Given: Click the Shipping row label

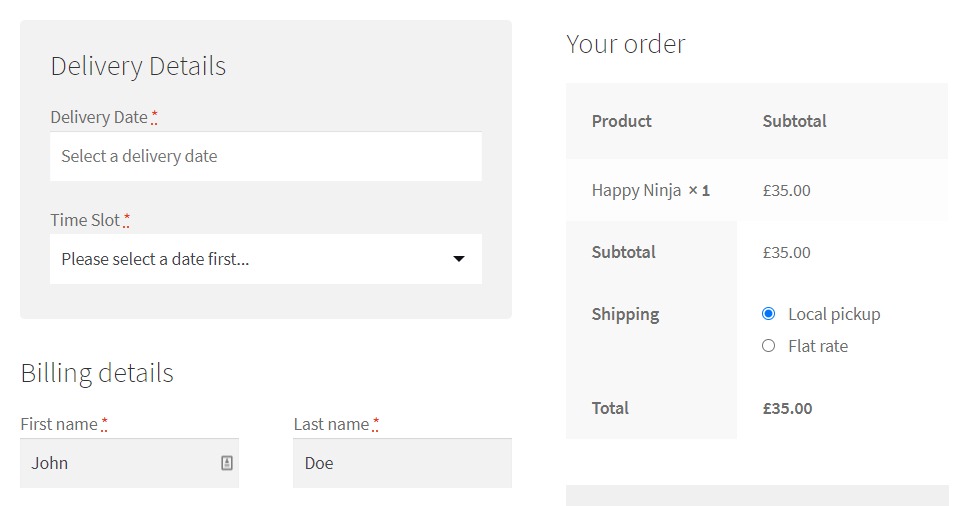Looking at the screenshot, I should coord(625,314).
